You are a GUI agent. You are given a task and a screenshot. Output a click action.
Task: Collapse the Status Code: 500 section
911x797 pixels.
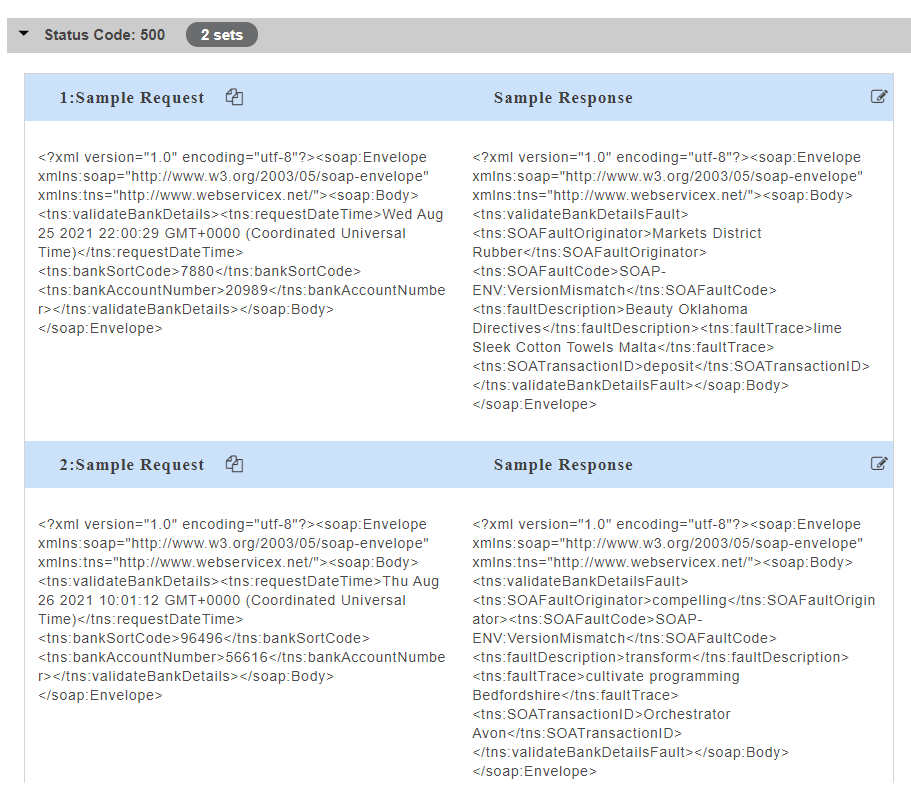(x=24, y=35)
